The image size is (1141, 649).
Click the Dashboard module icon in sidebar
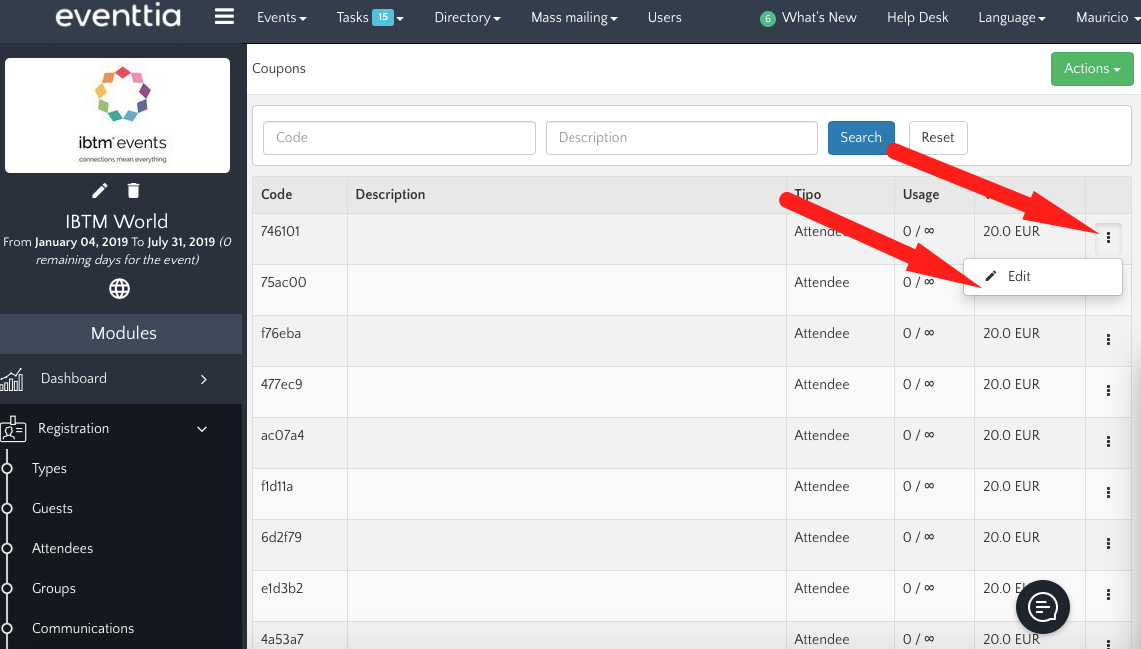[x=13, y=379]
